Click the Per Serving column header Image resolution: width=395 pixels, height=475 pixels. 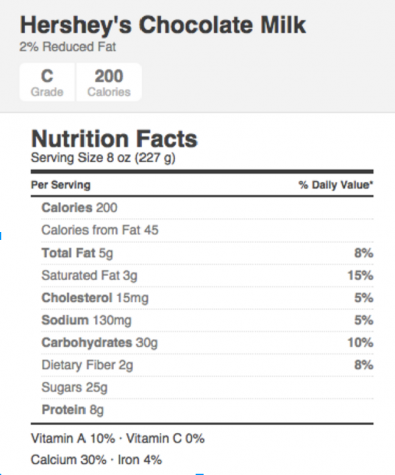(61, 185)
